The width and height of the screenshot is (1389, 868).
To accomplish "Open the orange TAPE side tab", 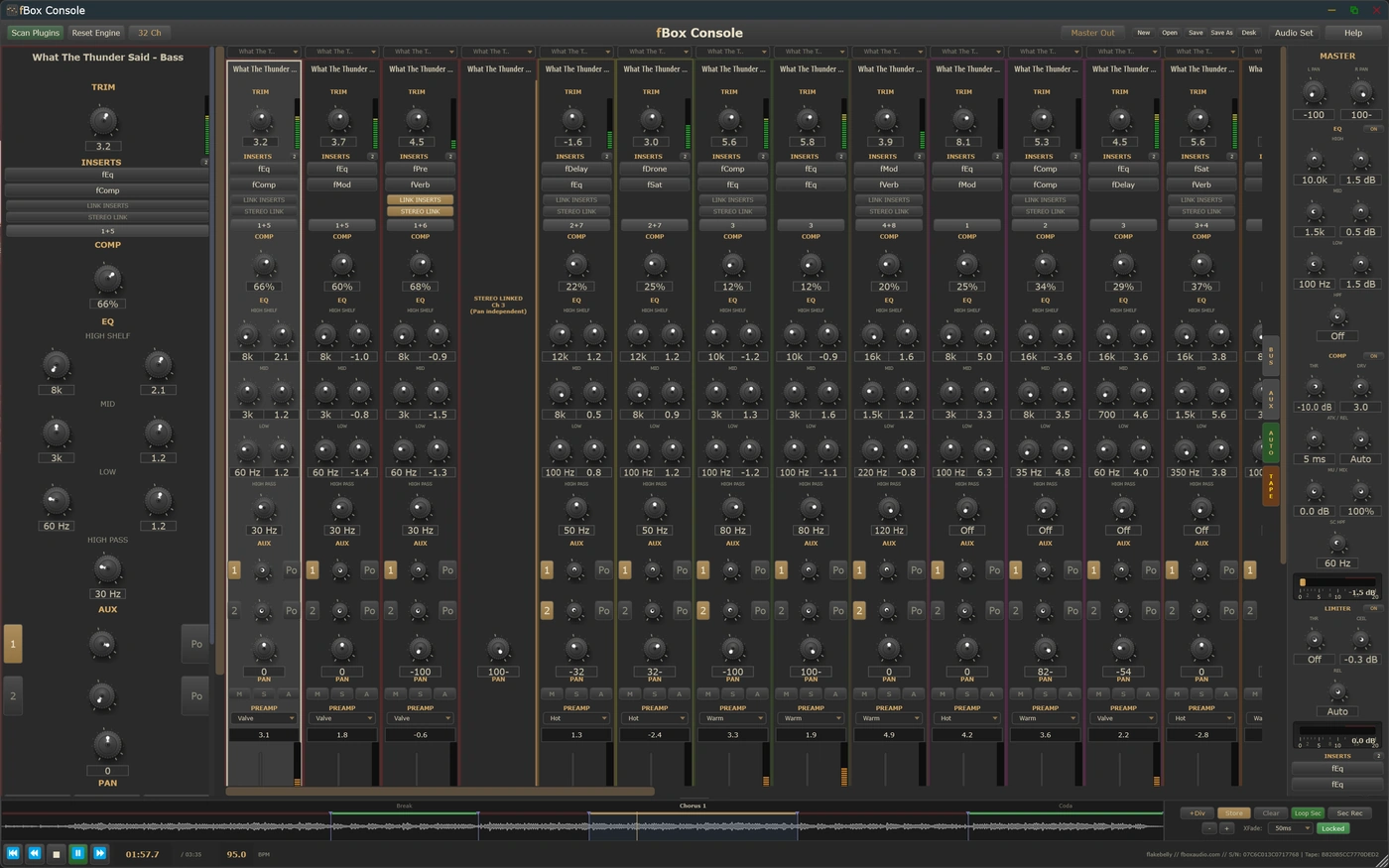I will (x=1271, y=486).
